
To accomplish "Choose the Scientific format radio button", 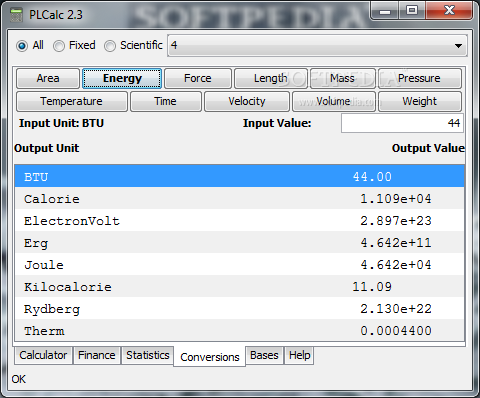I will (110, 46).
